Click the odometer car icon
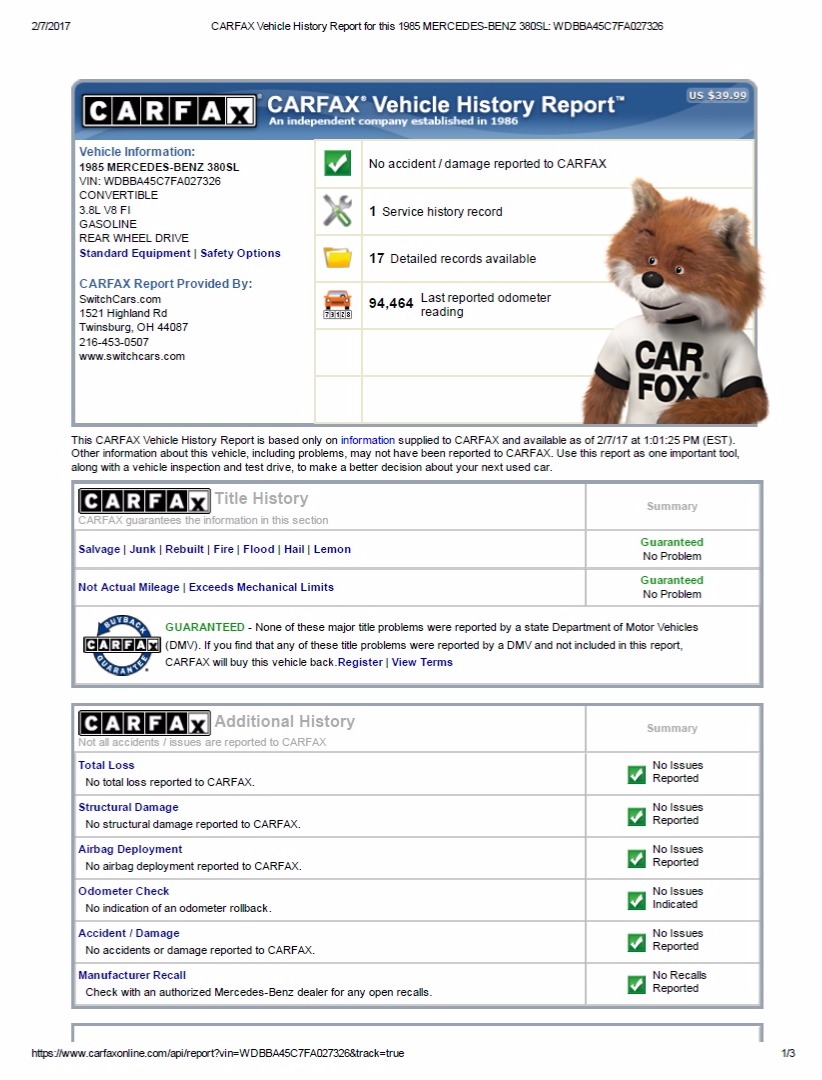Image resolution: width=822 pixels, height=1080 pixels. [x=338, y=304]
